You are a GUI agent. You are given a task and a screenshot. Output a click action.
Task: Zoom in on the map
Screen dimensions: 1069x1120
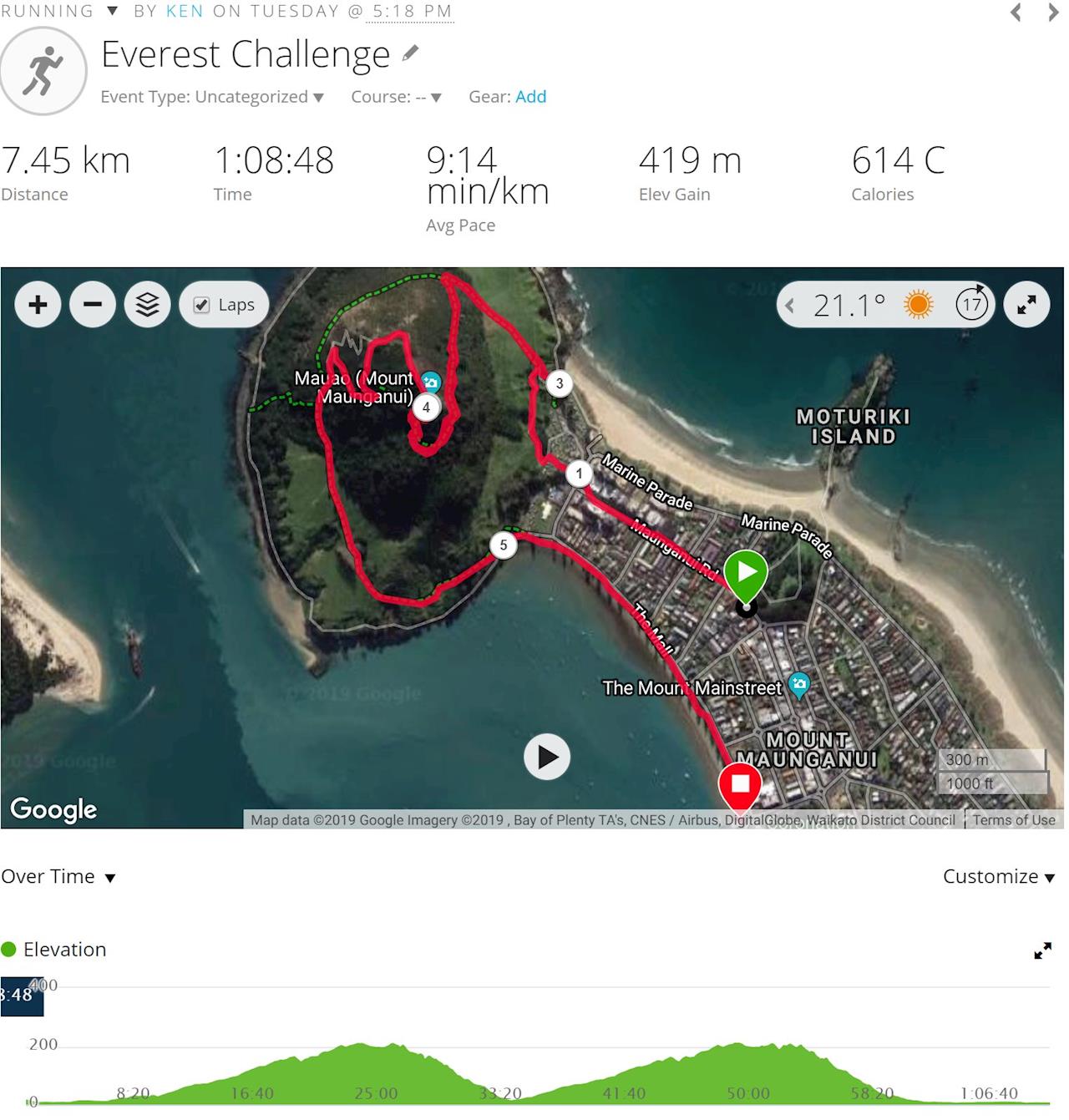tap(38, 305)
